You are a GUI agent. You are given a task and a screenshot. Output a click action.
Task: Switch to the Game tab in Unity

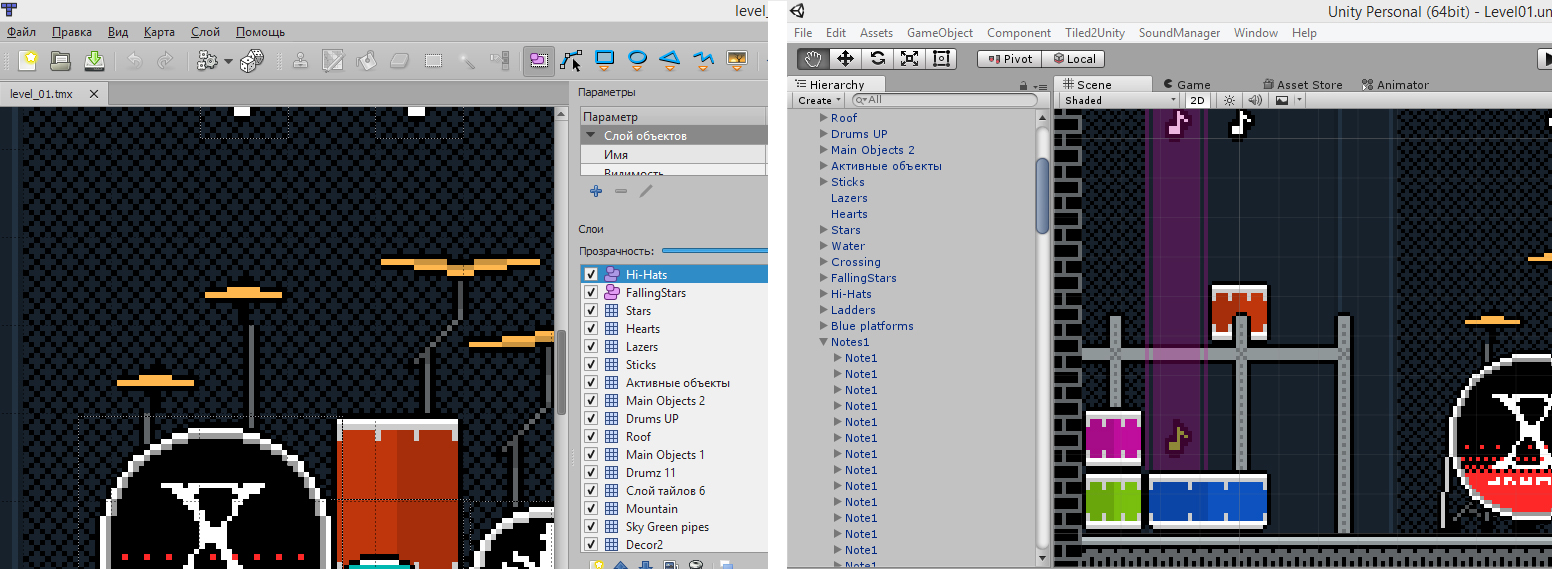(x=1185, y=85)
